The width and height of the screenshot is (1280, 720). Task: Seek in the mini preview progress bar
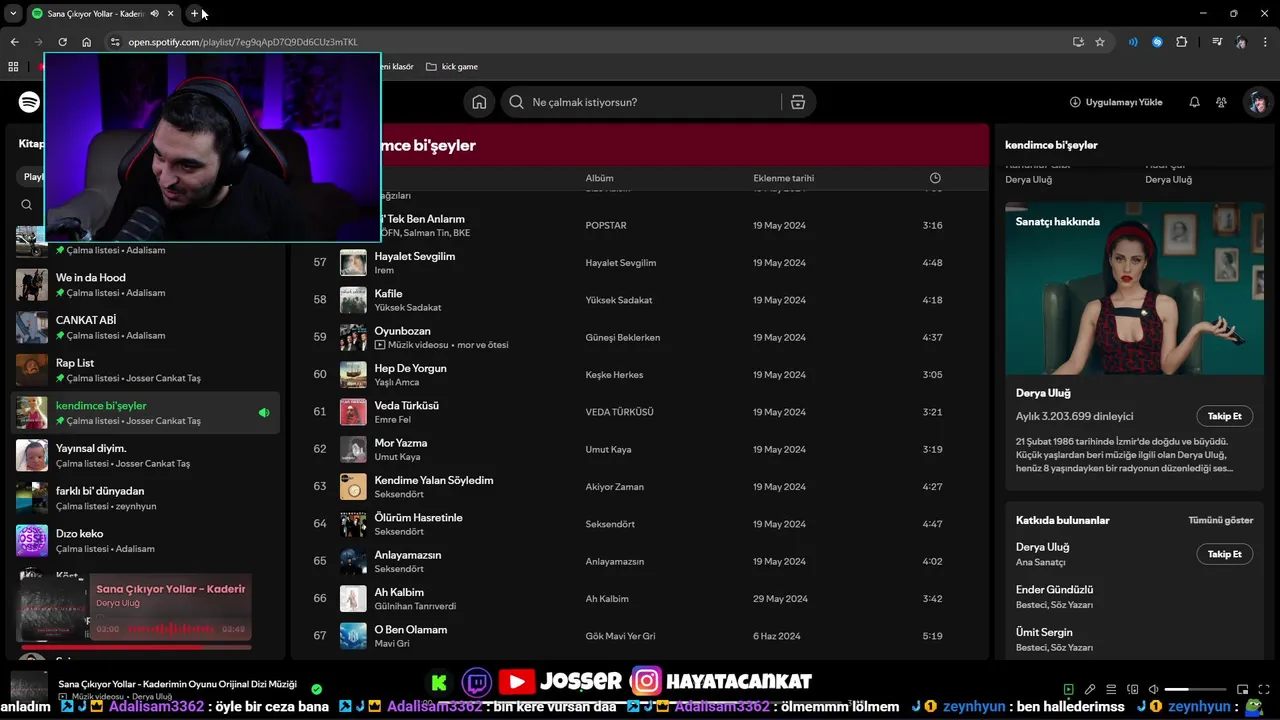pos(137,647)
